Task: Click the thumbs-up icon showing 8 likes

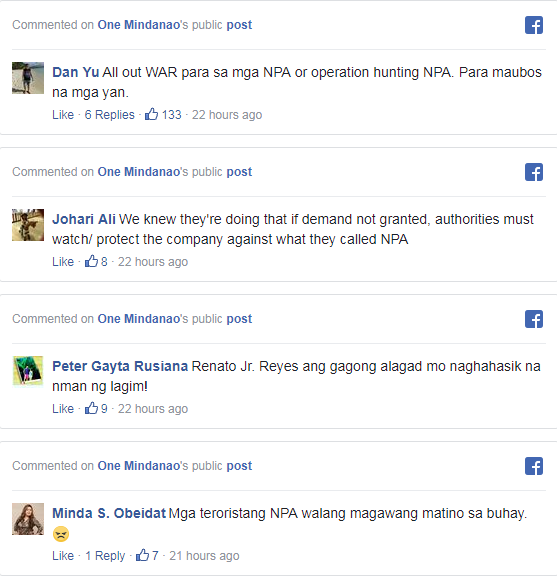Action: click(91, 261)
